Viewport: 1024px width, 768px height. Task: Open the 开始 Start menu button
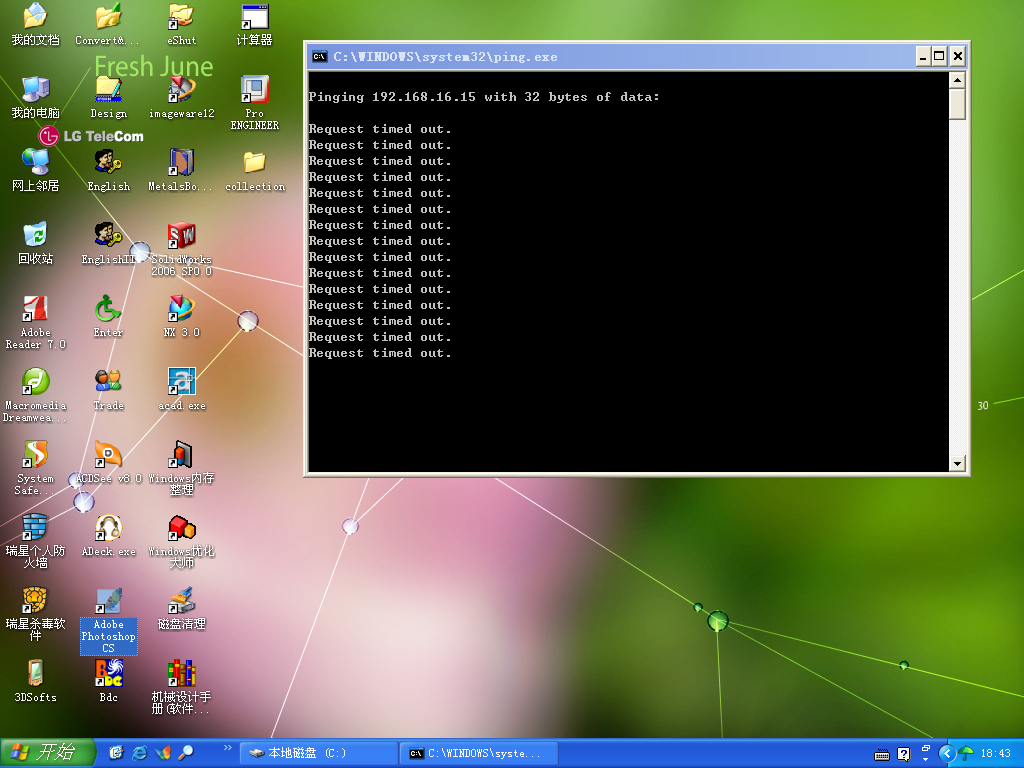pos(47,753)
